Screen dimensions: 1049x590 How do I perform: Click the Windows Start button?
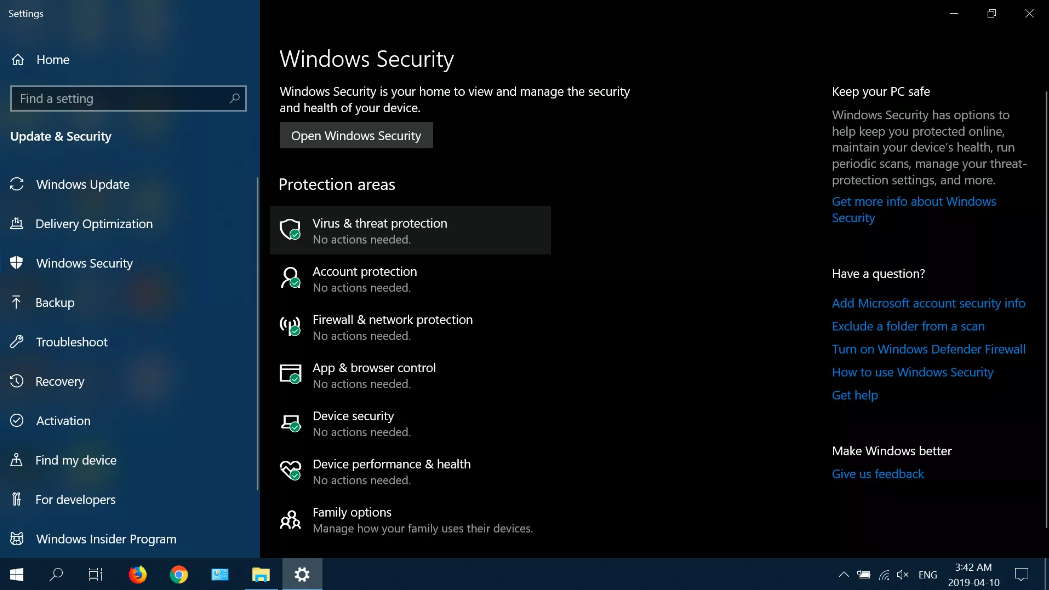[17, 575]
